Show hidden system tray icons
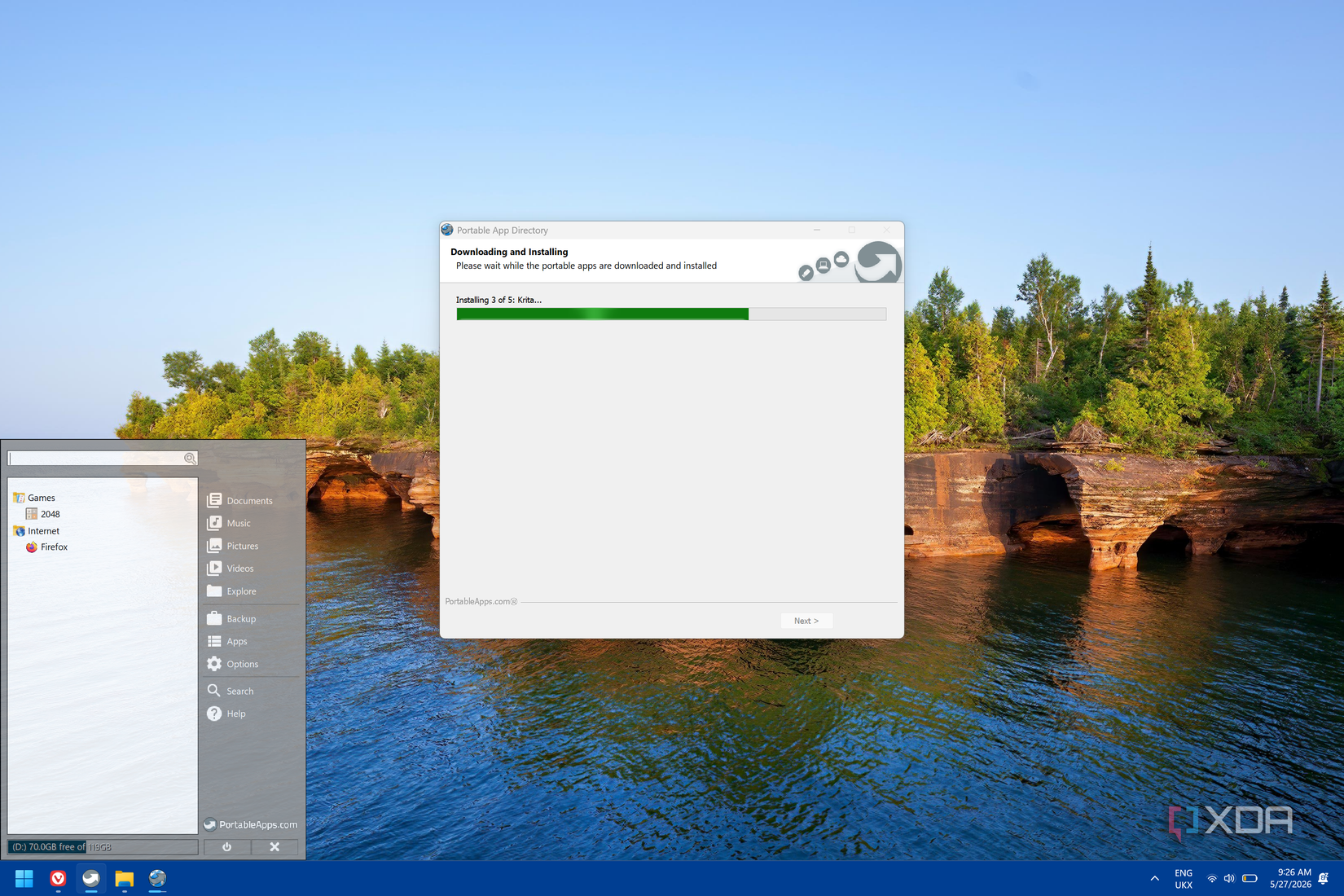Screen dimensions: 1344x896 pos(1154,878)
